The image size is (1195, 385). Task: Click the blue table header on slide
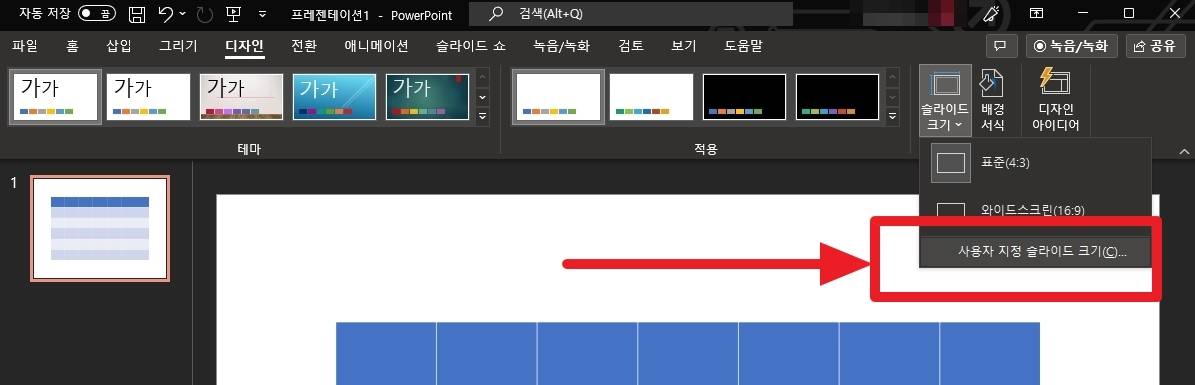[687, 353]
